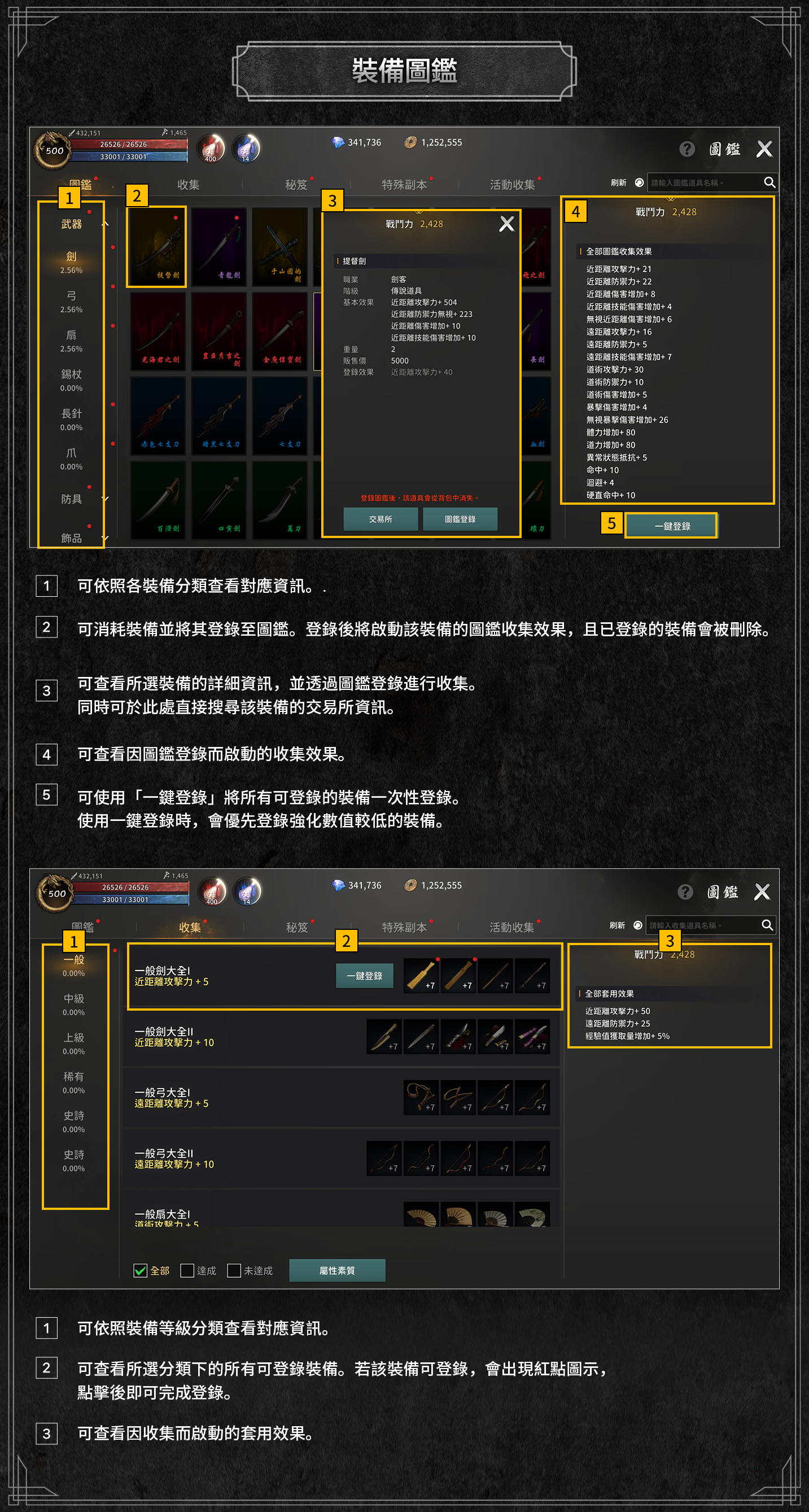Click the red potion icon labeled 400 in upper panel

[210, 148]
